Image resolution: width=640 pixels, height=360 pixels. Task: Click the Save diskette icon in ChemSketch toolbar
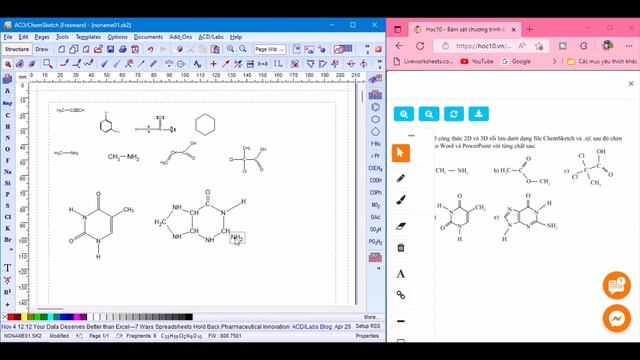(x=110, y=49)
